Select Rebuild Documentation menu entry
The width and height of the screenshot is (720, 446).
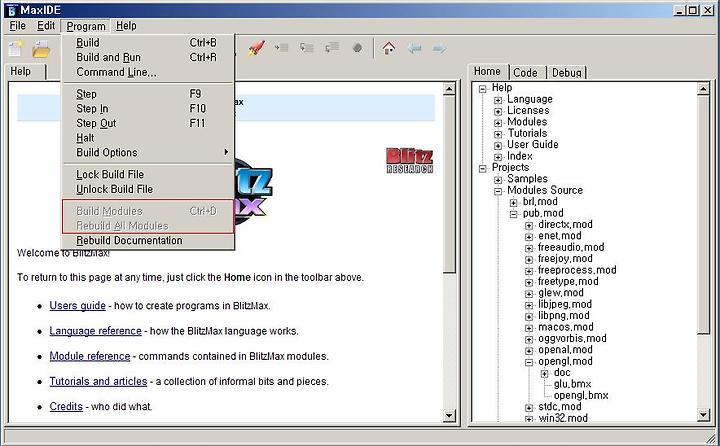pyautogui.click(x=148, y=241)
